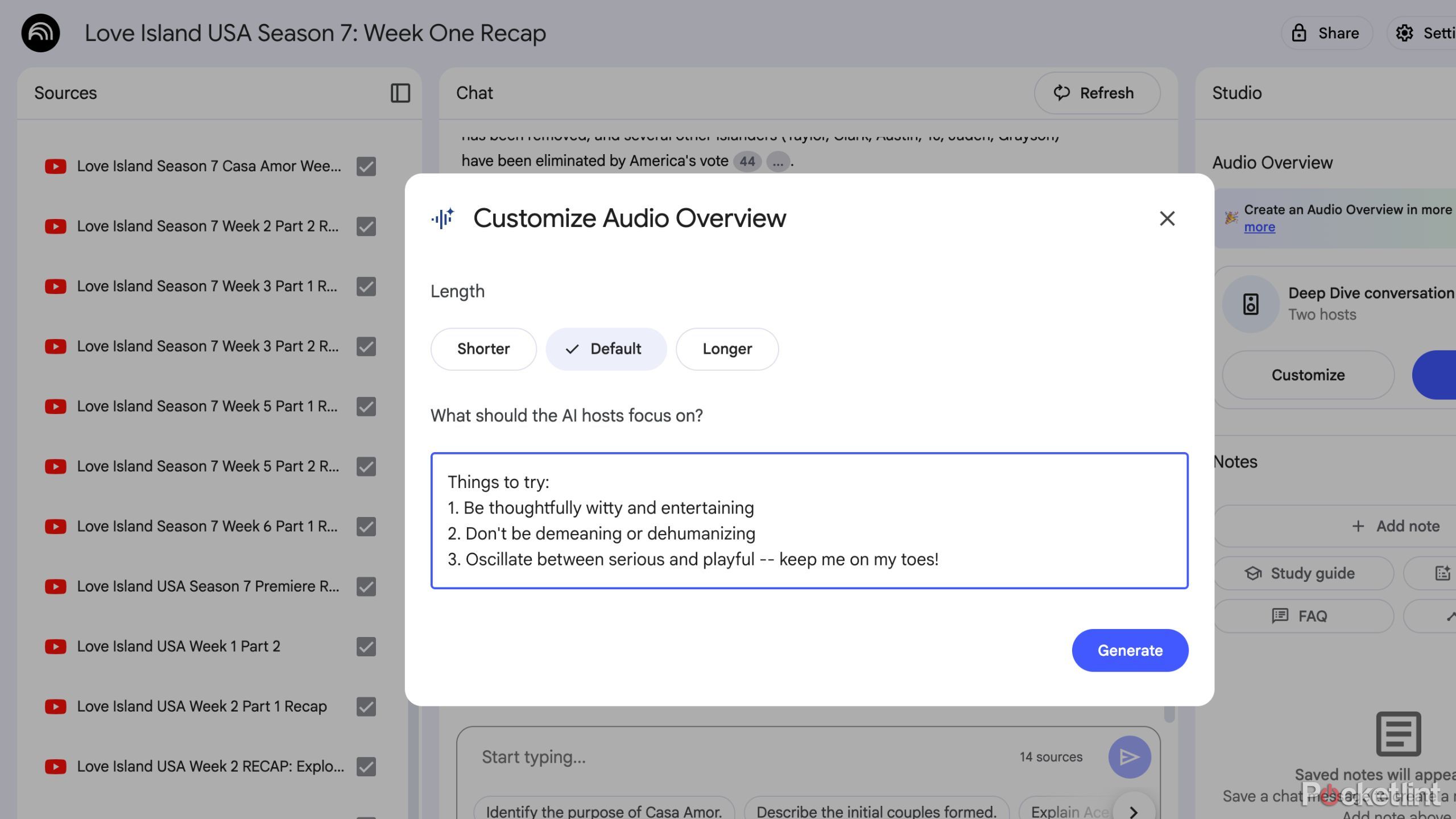The width and height of the screenshot is (1456, 819).
Task: Open Love Island Season 7 Casa Amor source
Action: (209, 166)
